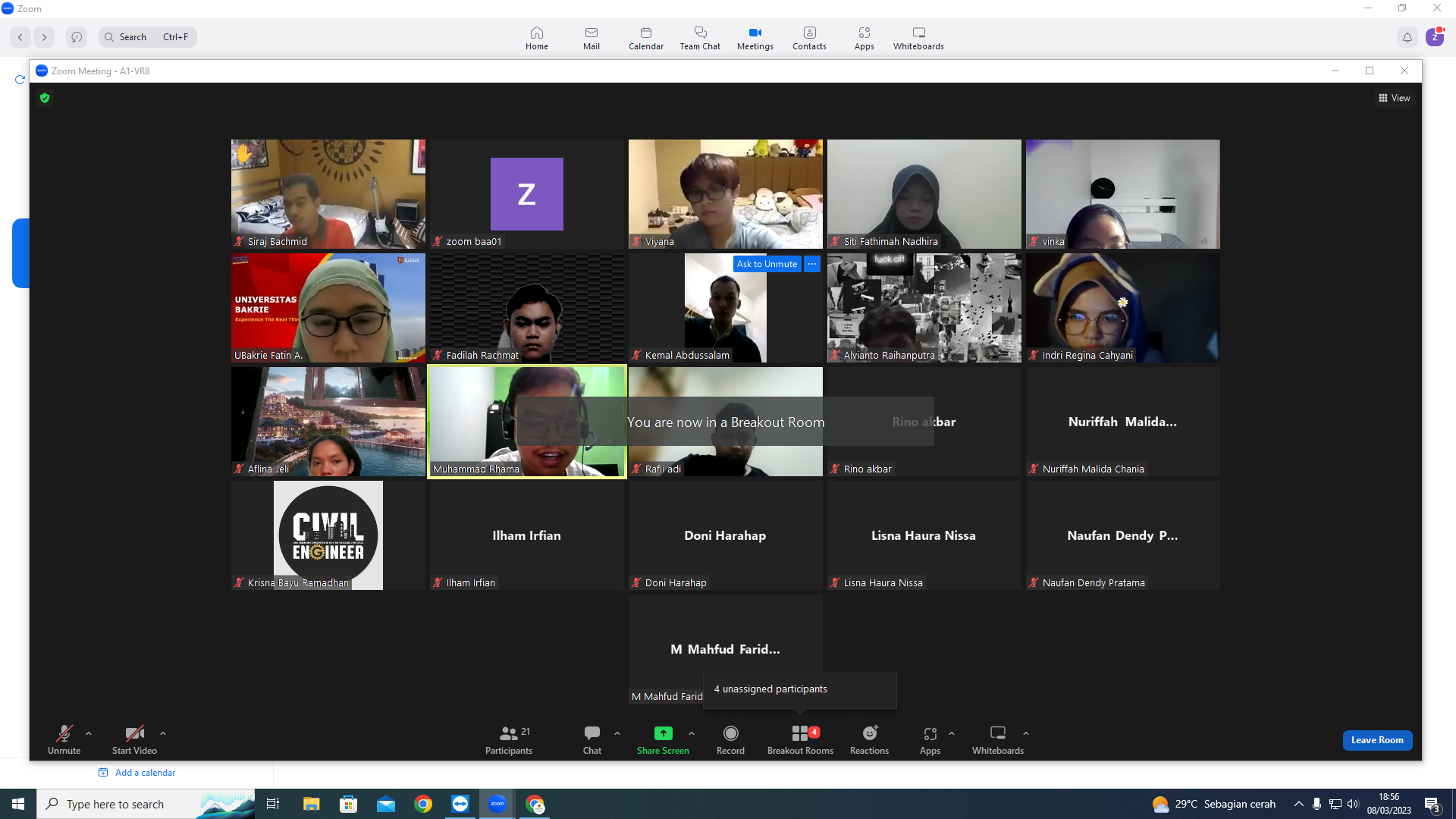
Task: Select Viyana's video tile
Action: 726,194
